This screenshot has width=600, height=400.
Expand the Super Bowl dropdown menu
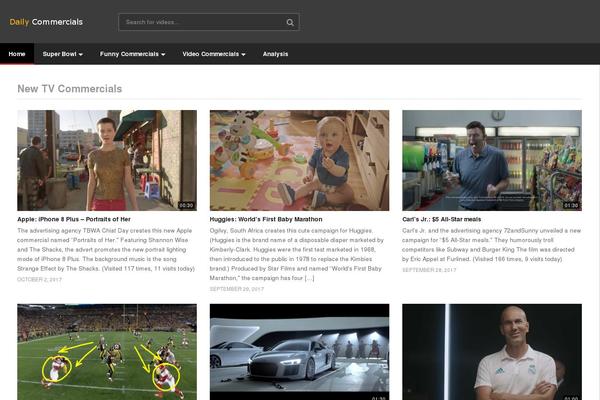63,54
